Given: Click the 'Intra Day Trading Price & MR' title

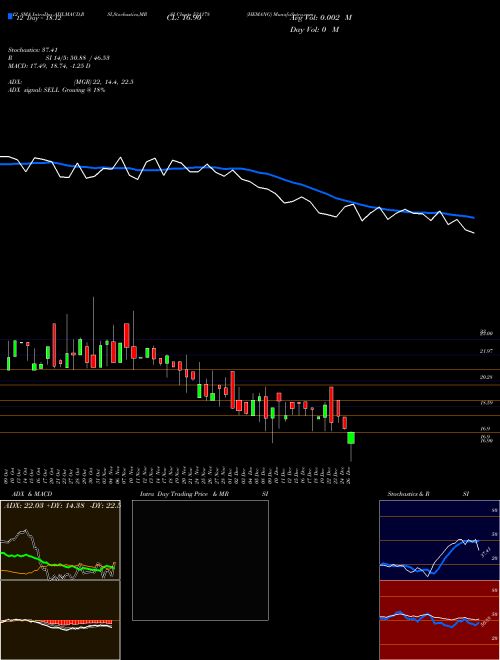Looking at the screenshot, I should [184, 494].
